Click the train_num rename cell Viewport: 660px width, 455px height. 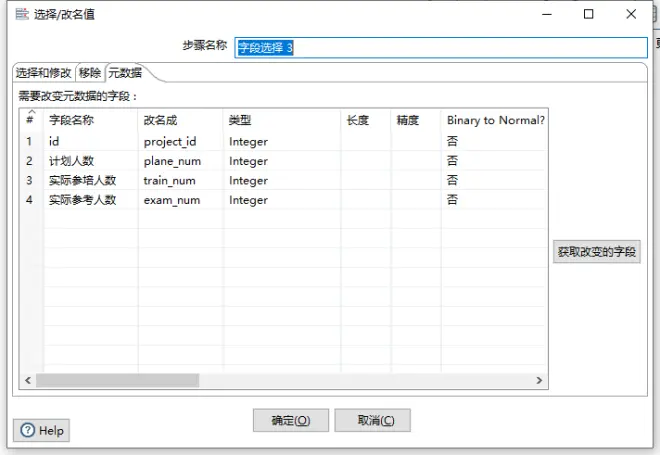(x=181, y=180)
